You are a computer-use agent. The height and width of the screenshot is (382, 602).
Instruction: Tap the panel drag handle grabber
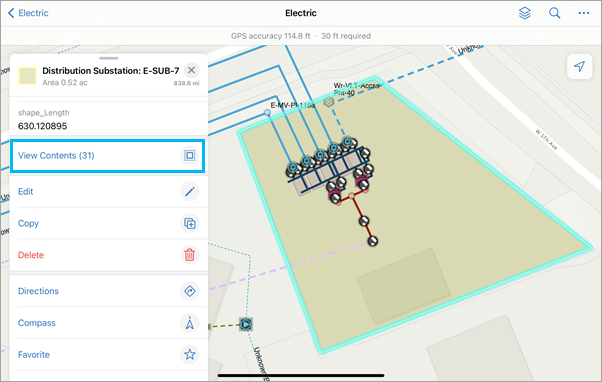(x=109, y=58)
